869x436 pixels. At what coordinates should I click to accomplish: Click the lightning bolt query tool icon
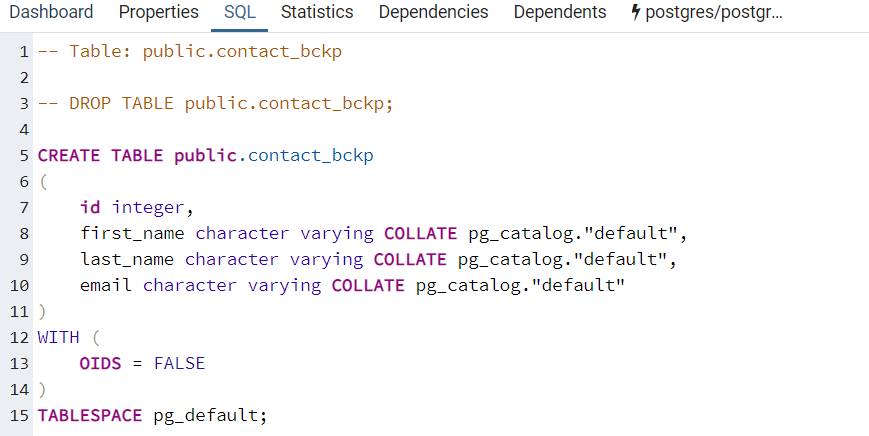point(636,13)
